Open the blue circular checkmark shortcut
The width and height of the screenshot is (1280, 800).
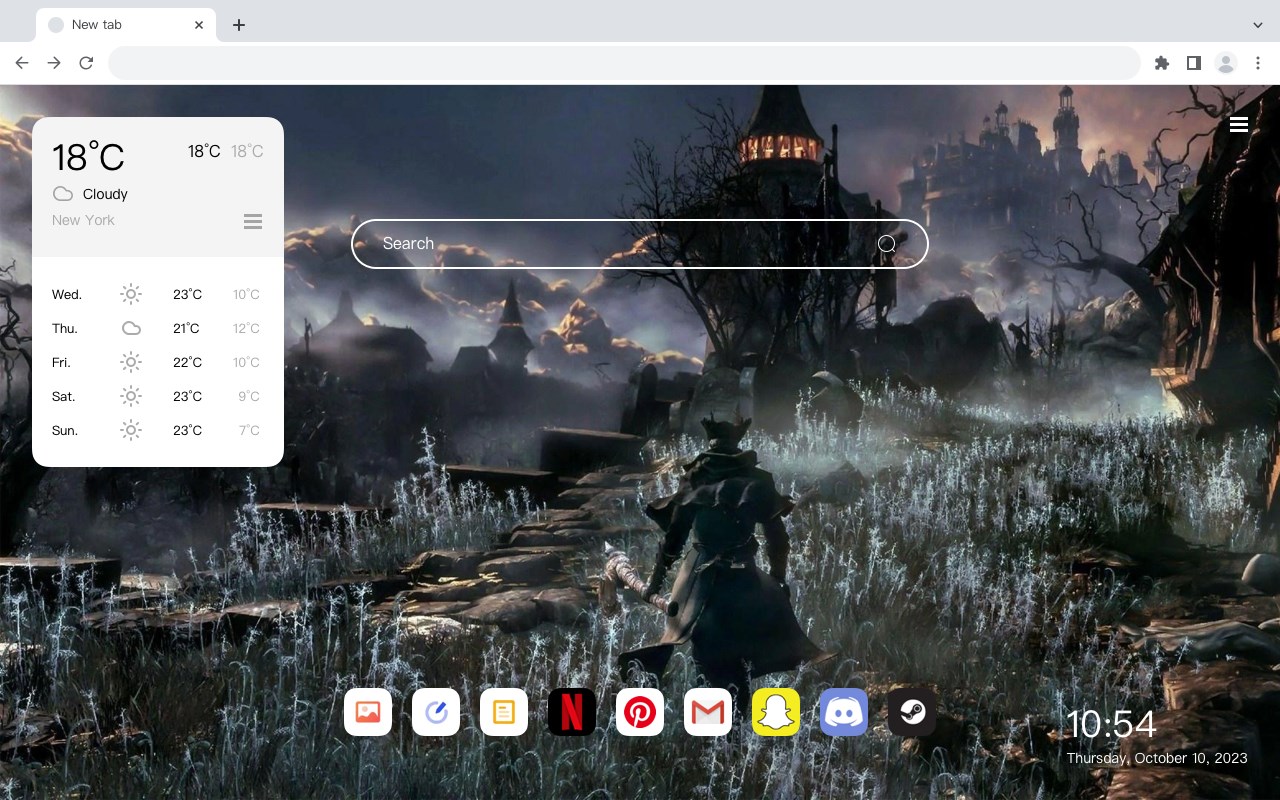[436, 712]
